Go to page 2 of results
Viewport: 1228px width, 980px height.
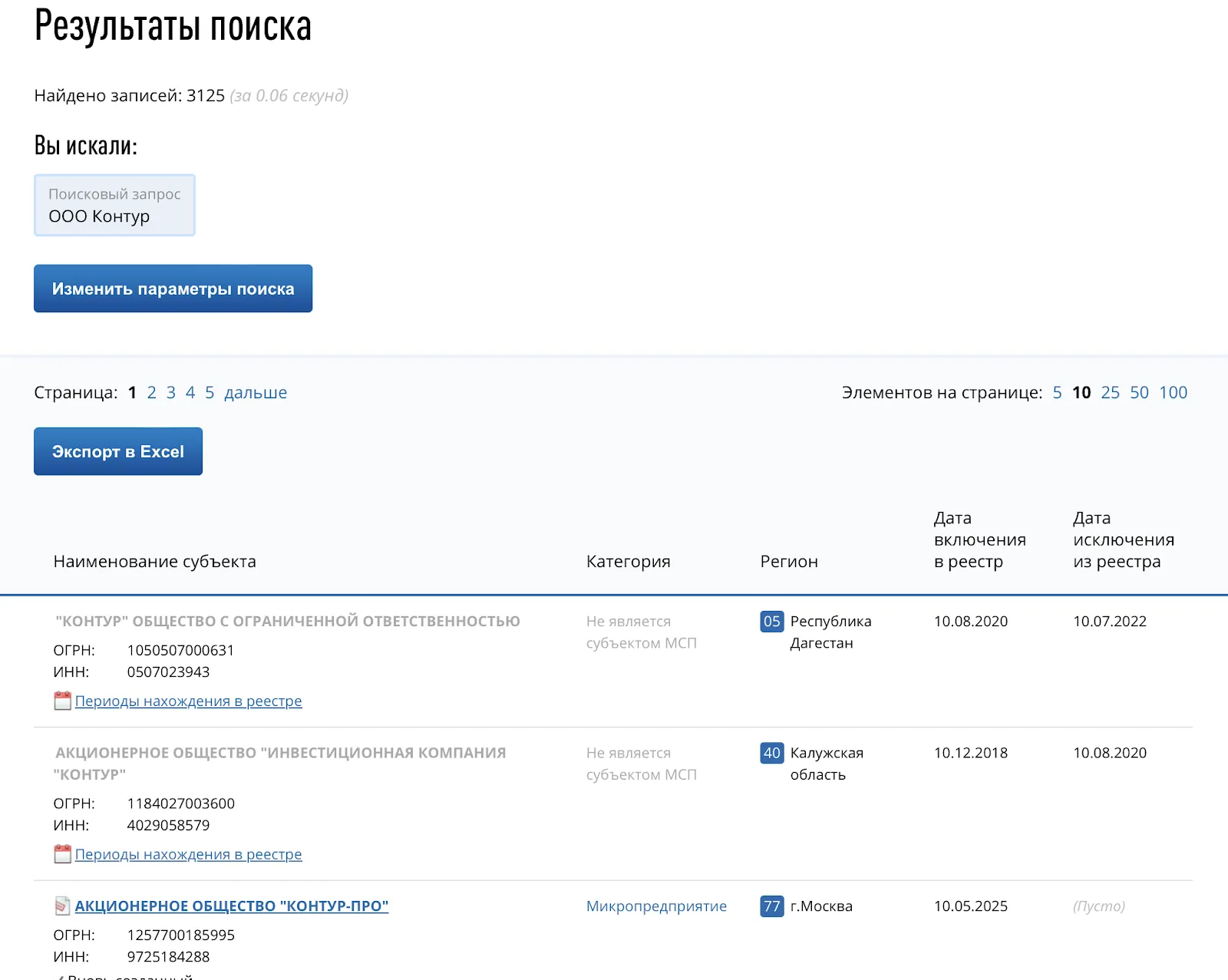click(x=152, y=392)
